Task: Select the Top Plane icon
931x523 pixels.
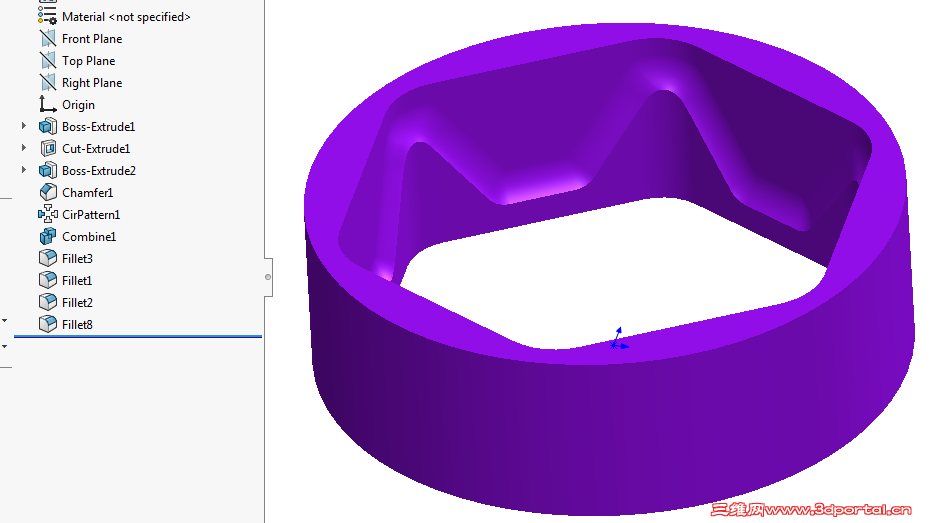Action: pyautogui.click(x=48, y=61)
